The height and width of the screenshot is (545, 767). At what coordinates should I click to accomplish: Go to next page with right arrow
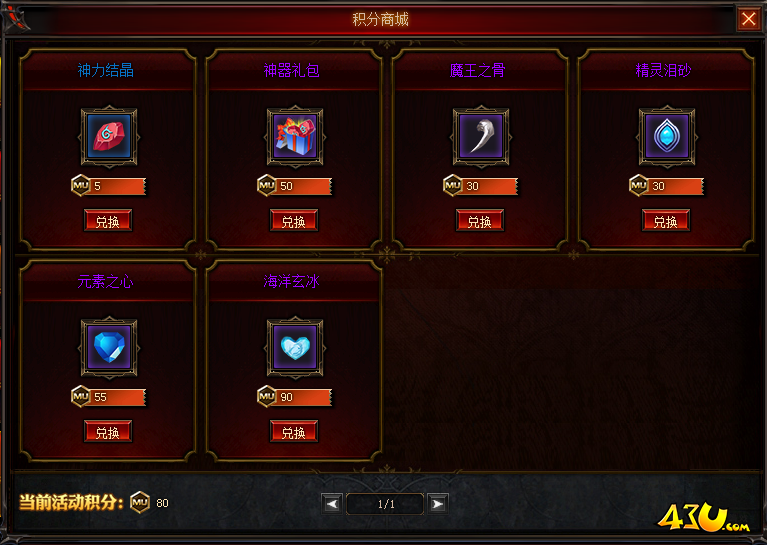[438, 503]
